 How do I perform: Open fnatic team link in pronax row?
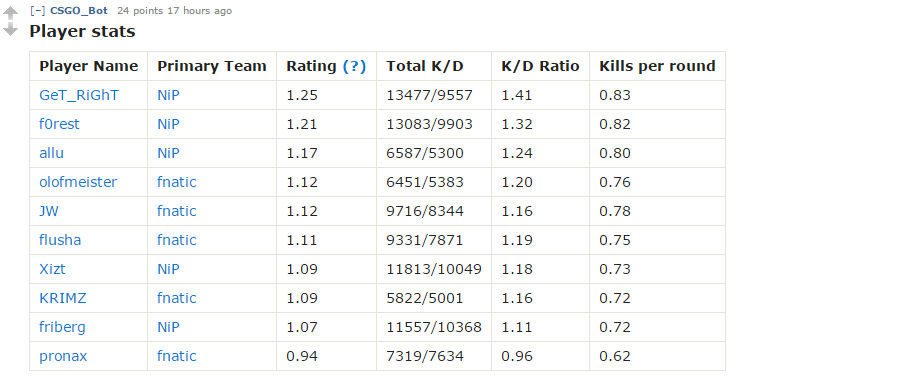point(177,356)
